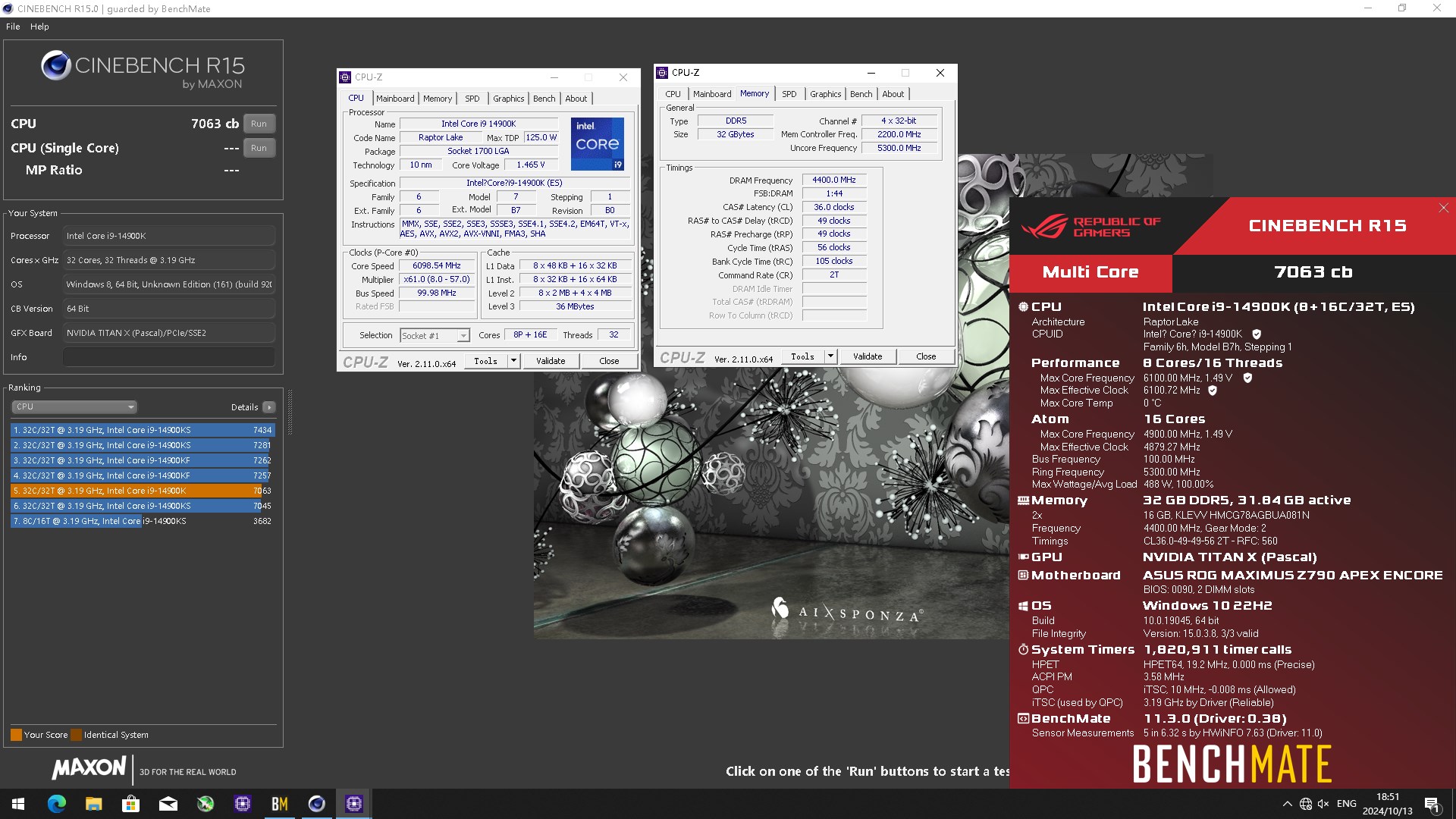Select ranking row 1 i9-14900KS 7434
Viewport: 1456px width, 819px height.
pyautogui.click(x=143, y=430)
